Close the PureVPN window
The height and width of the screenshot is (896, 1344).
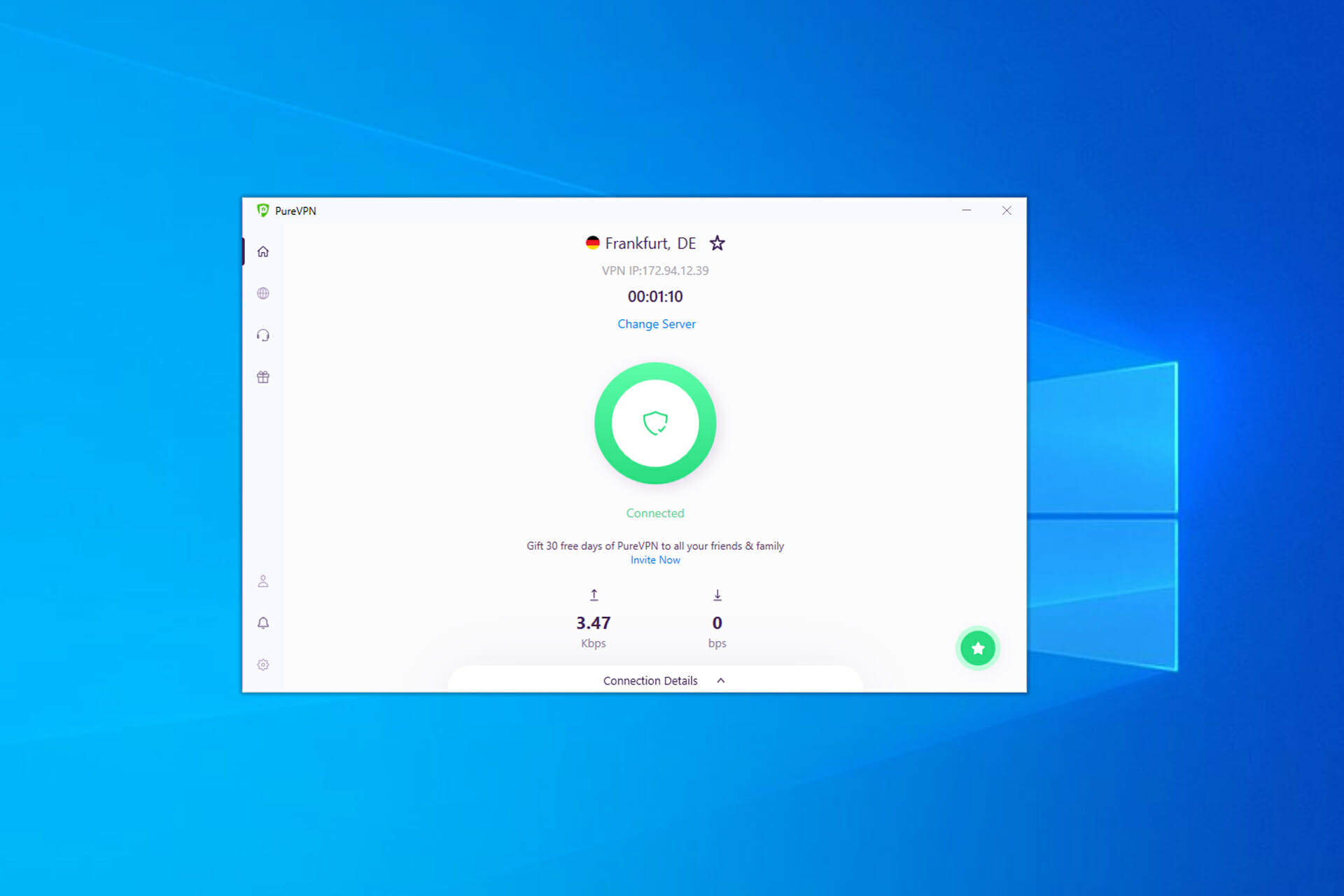1007,210
